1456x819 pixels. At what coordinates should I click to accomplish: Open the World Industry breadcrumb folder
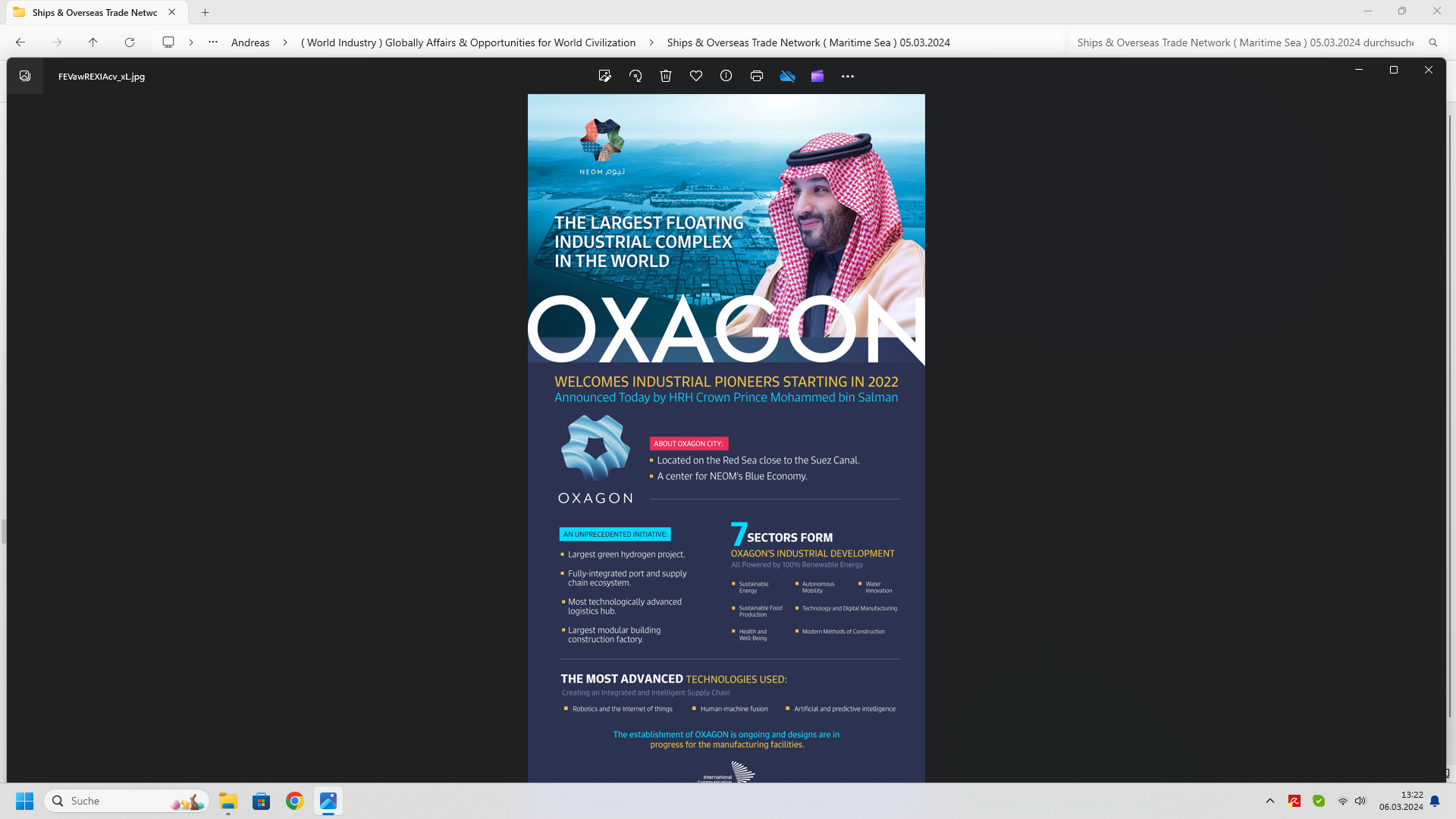coord(468,42)
